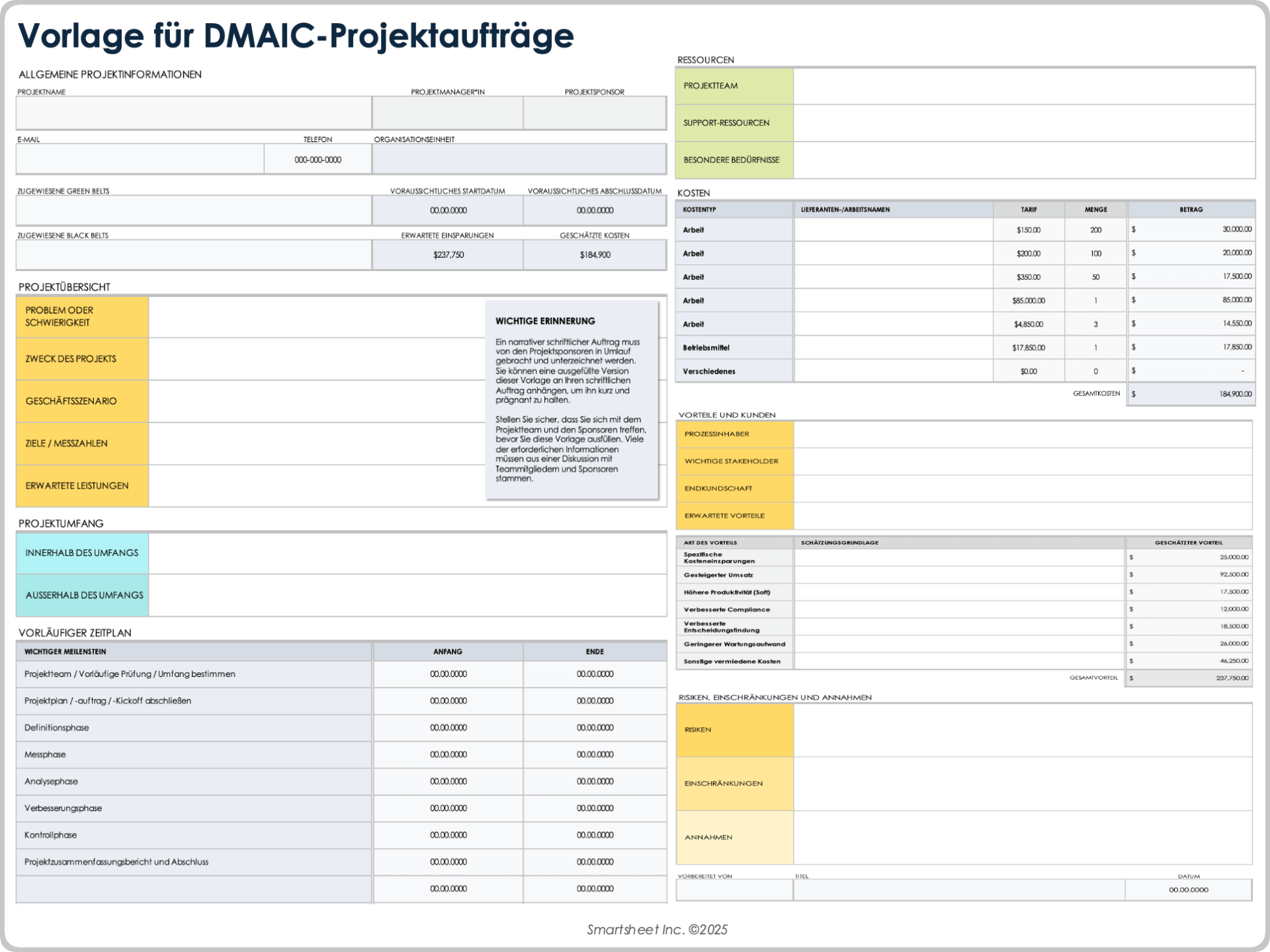The height and width of the screenshot is (952, 1270).
Task: Select the ERWARTETE EINSPARUNGEN cell showing $237,750
Action: (x=447, y=254)
